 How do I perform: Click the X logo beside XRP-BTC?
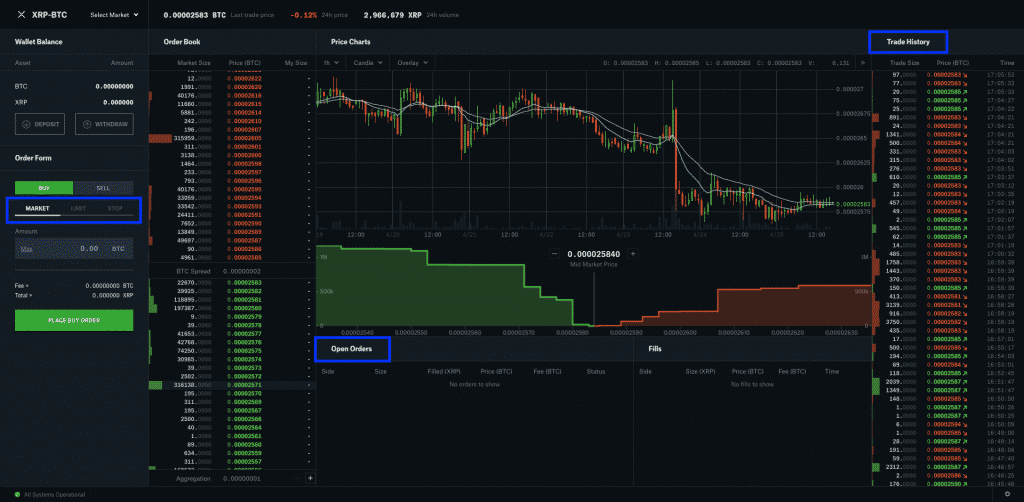click(x=21, y=14)
